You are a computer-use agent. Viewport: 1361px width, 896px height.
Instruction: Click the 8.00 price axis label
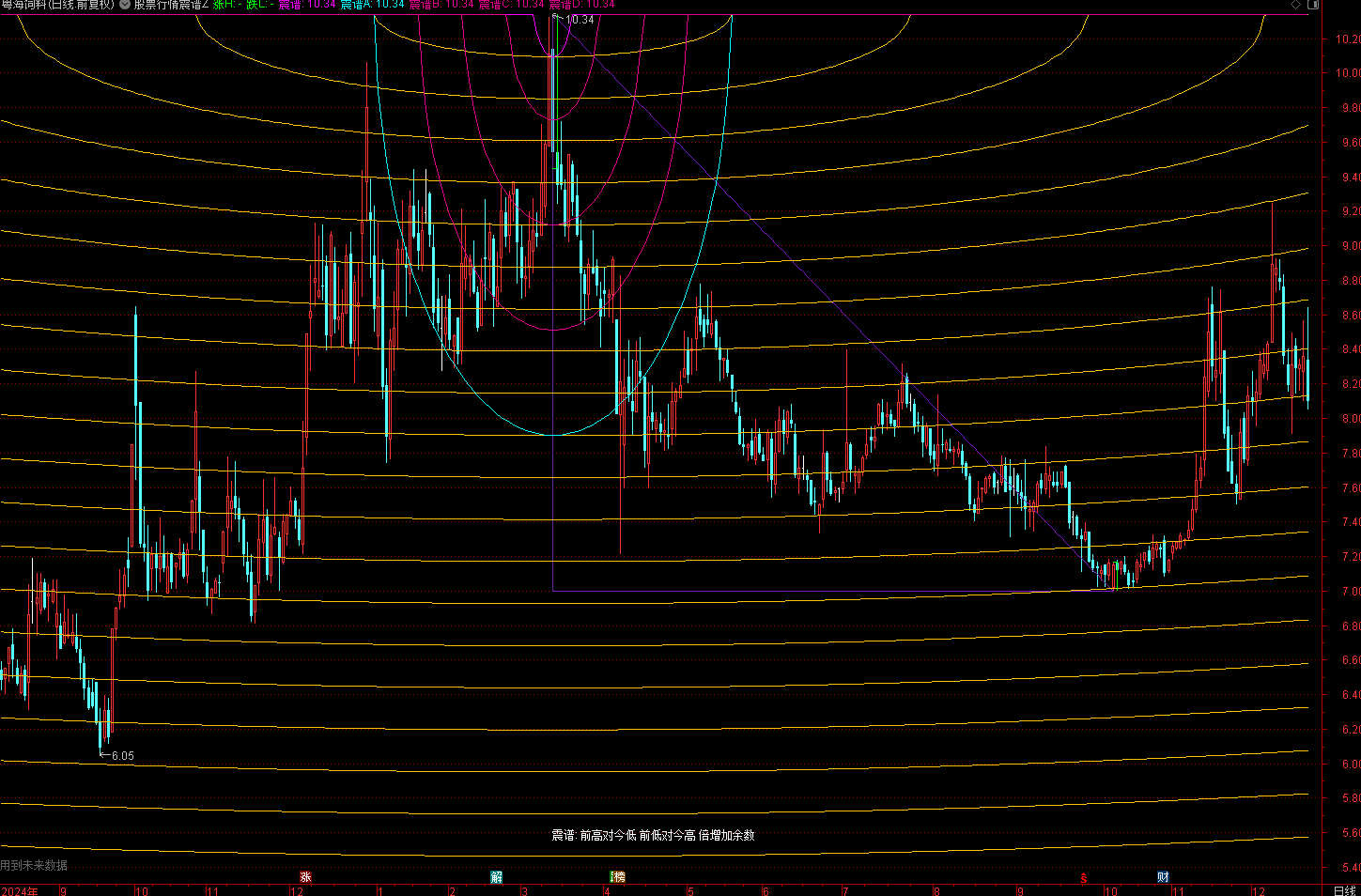coord(1351,419)
